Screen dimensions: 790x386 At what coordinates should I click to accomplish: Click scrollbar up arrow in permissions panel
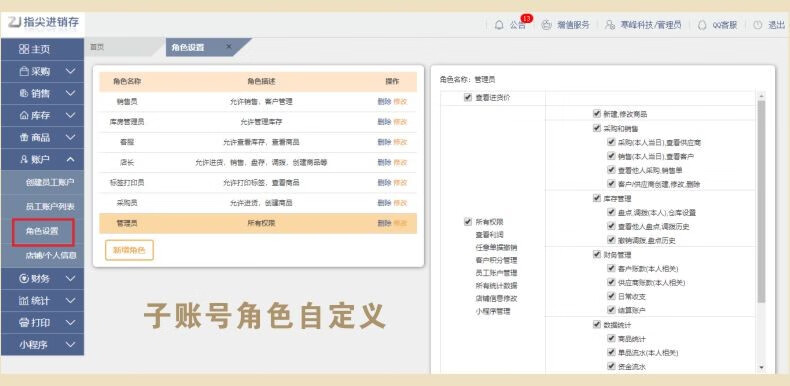[761, 96]
